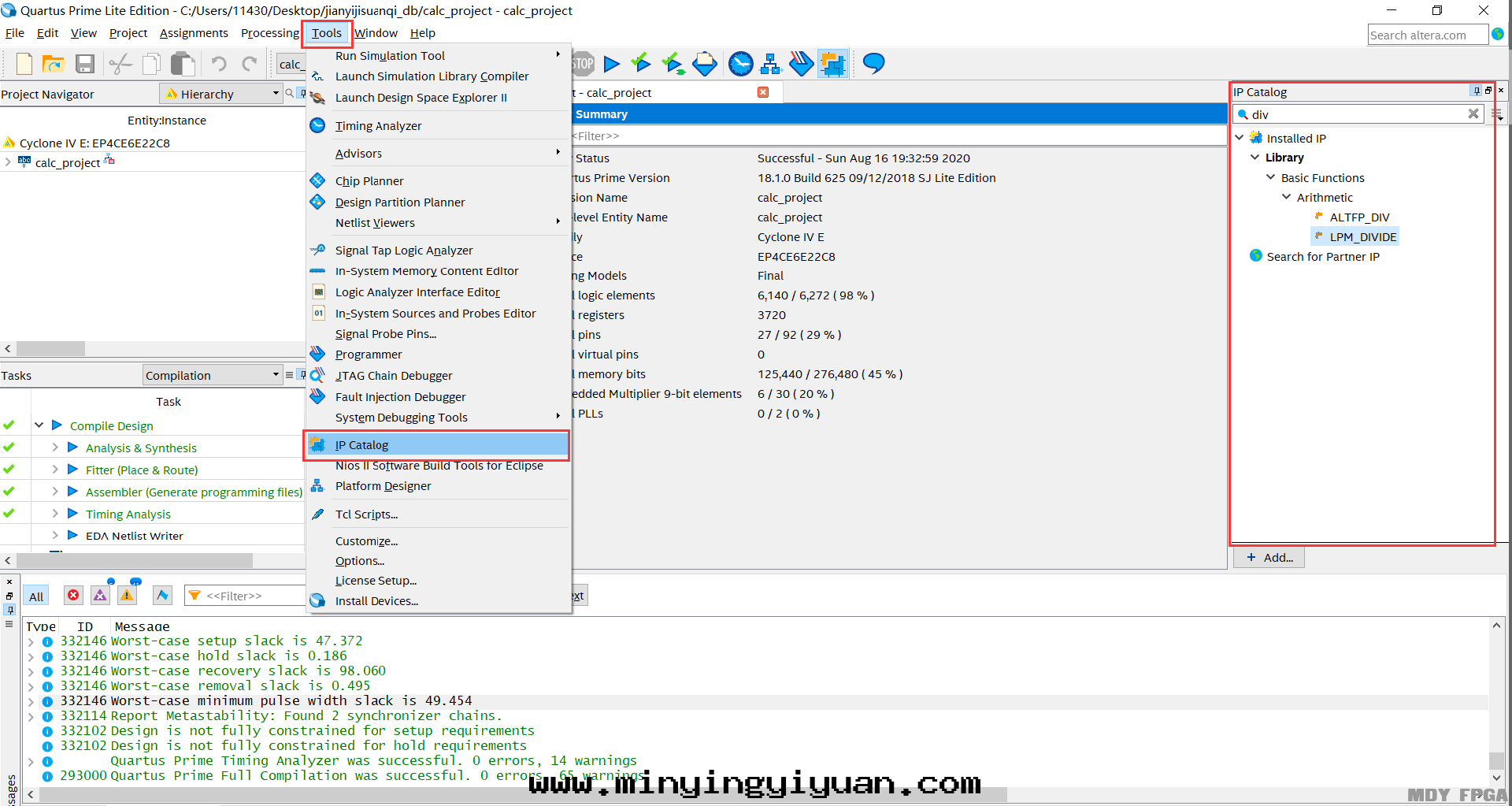The height and width of the screenshot is (806, 1512).
Task: Click Search for Partner IP link
Action: (x=1322, y=257)
